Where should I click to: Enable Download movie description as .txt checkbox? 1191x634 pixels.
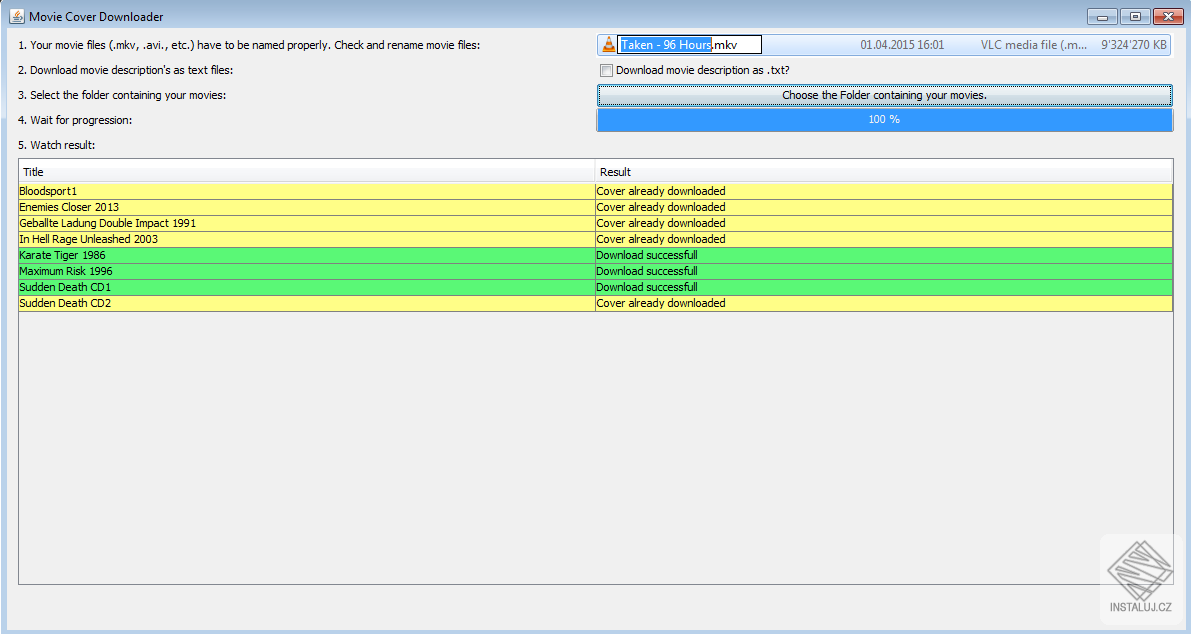pyautogui.click(x=606, y=71)
